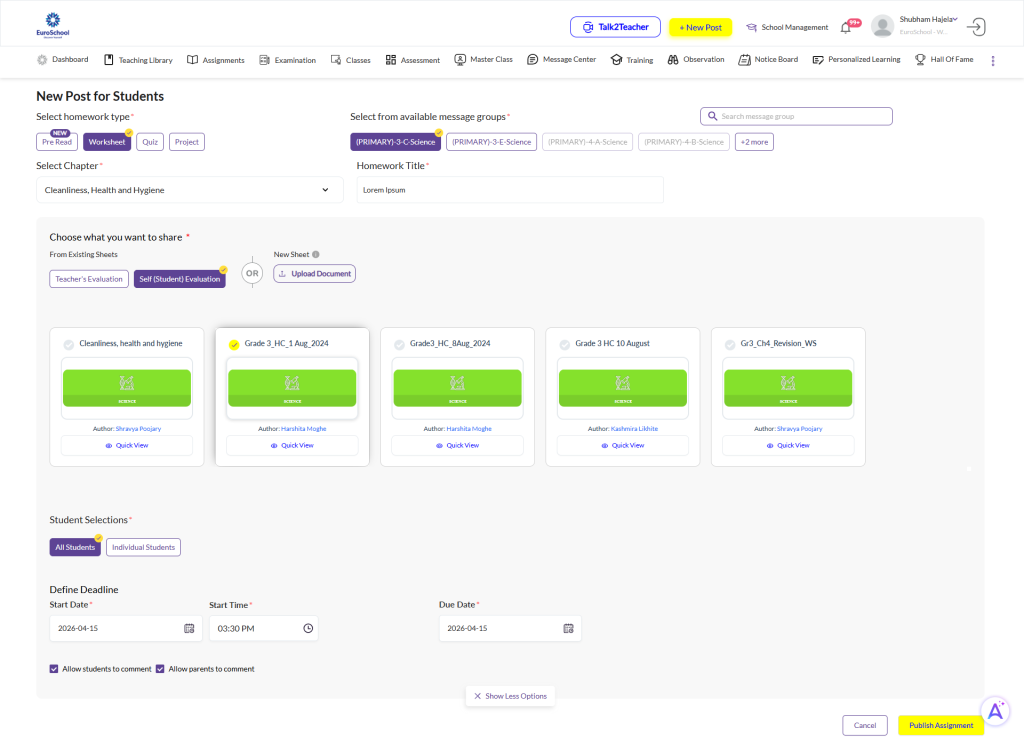The width and height of the screenshot is (1024, 744).
Task: Click the Search message group field
Action: click(796, 116)
